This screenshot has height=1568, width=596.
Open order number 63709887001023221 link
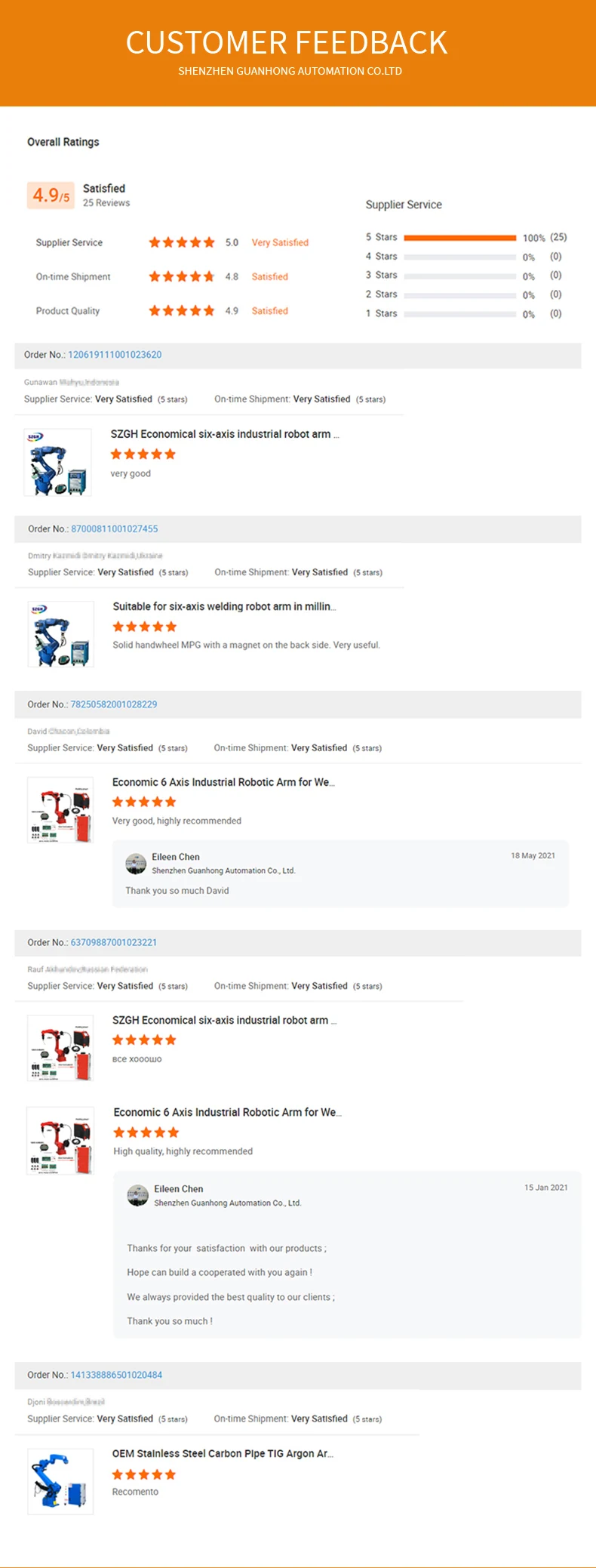point(114,942)
